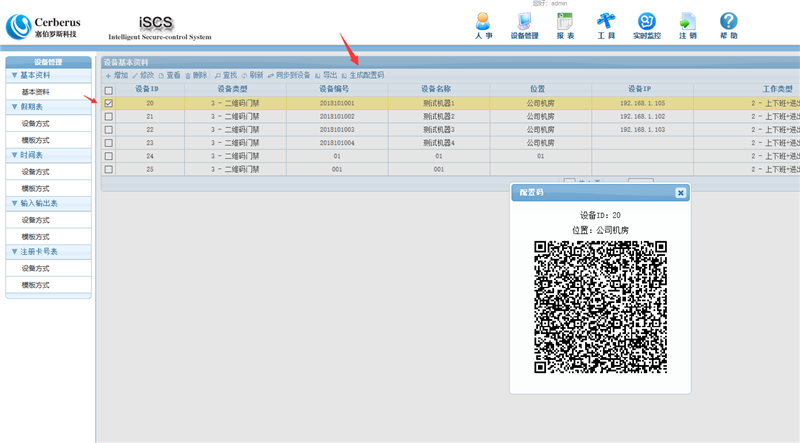The width and height of the screenshot is (800, 443).
Task: Click the 生成配置码 toolbar button
Action: pyautogui.click(x=362, y=76)
